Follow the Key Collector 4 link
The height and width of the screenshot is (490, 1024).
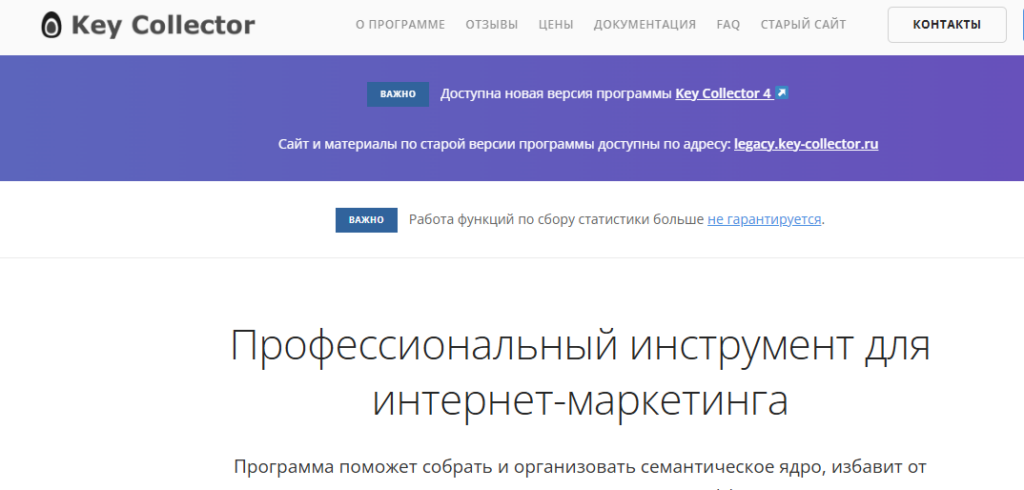(724, 93)
